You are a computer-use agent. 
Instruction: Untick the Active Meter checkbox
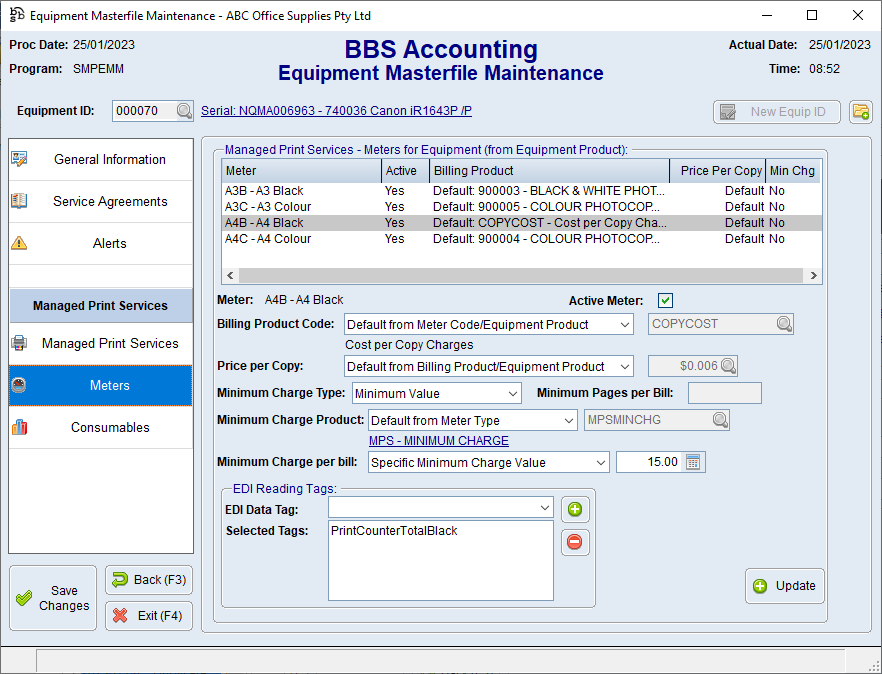click(665, 300)
